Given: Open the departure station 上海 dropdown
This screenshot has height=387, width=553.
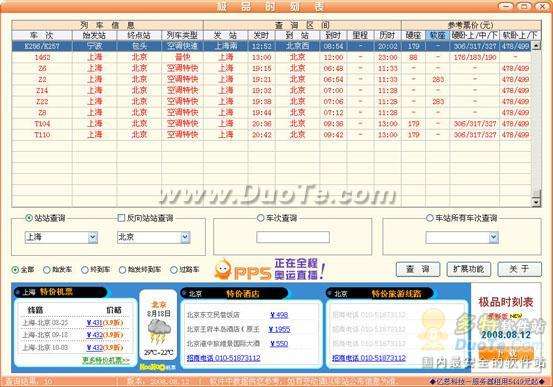Looking at the screenshot, I should (x=93, y=237).
